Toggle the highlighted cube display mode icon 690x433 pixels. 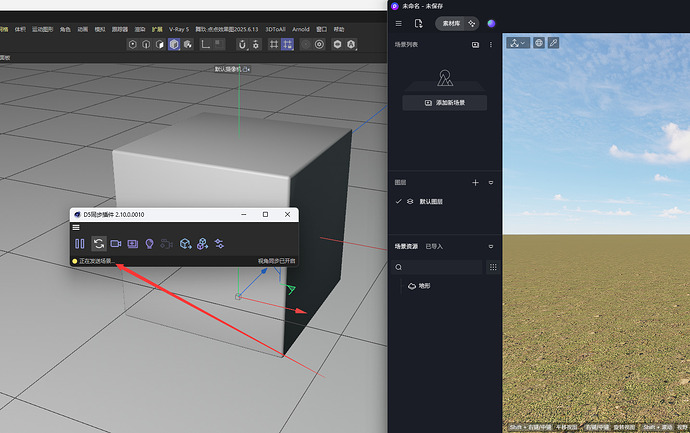(175, 44)
